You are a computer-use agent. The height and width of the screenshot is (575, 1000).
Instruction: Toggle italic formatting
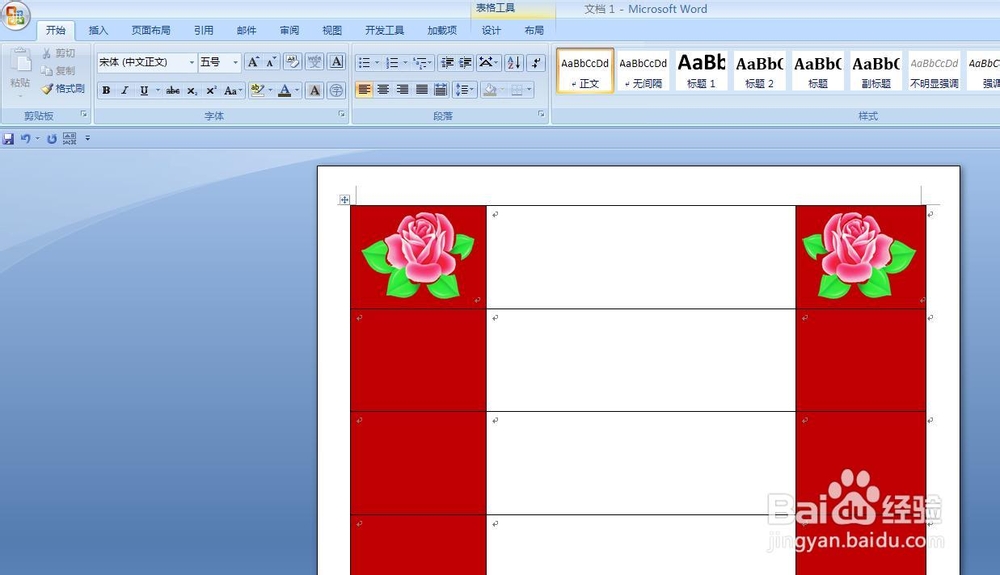[x=125, y=91]
